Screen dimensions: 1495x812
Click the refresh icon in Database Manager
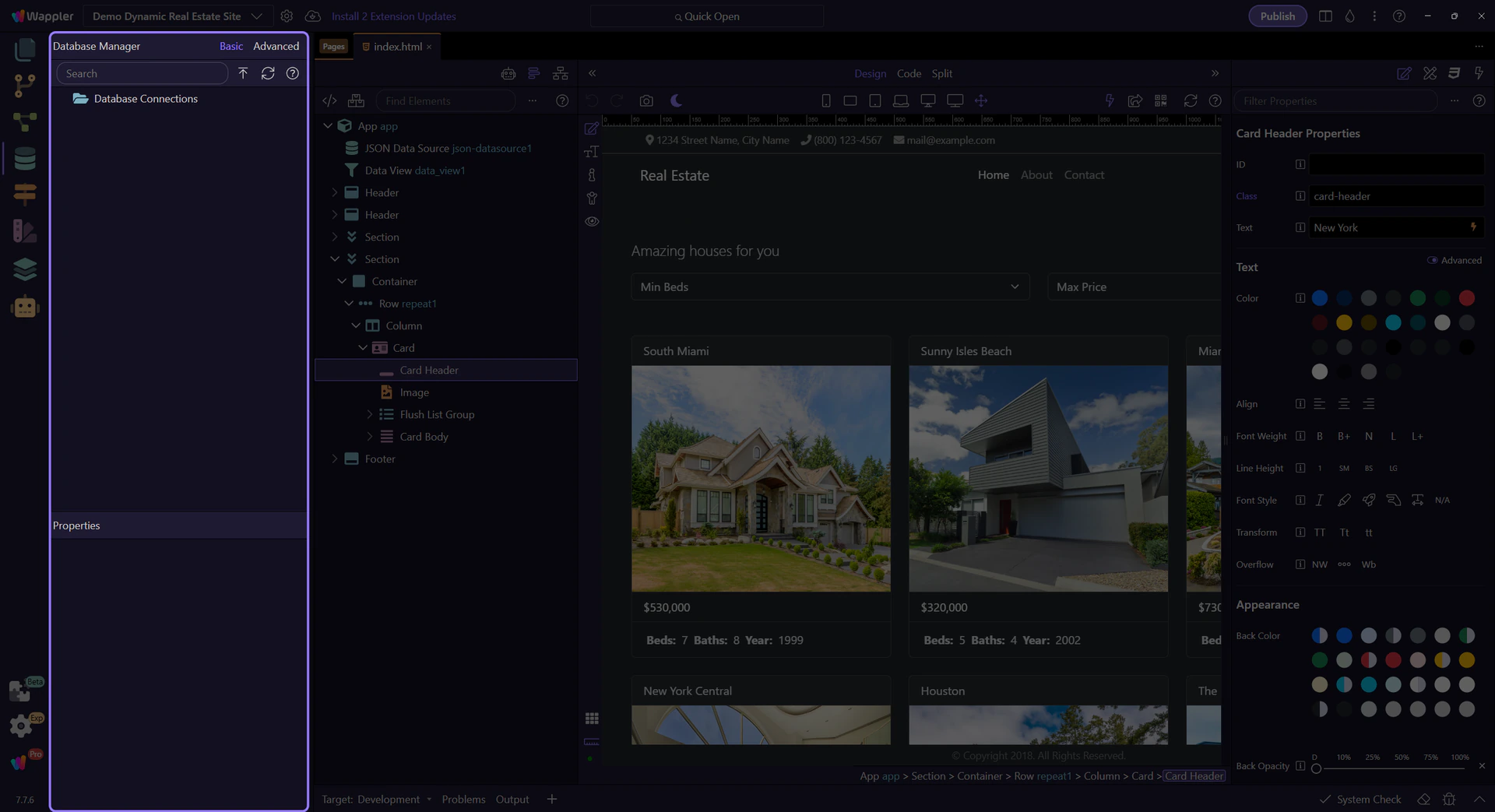(x=268, y=73)
